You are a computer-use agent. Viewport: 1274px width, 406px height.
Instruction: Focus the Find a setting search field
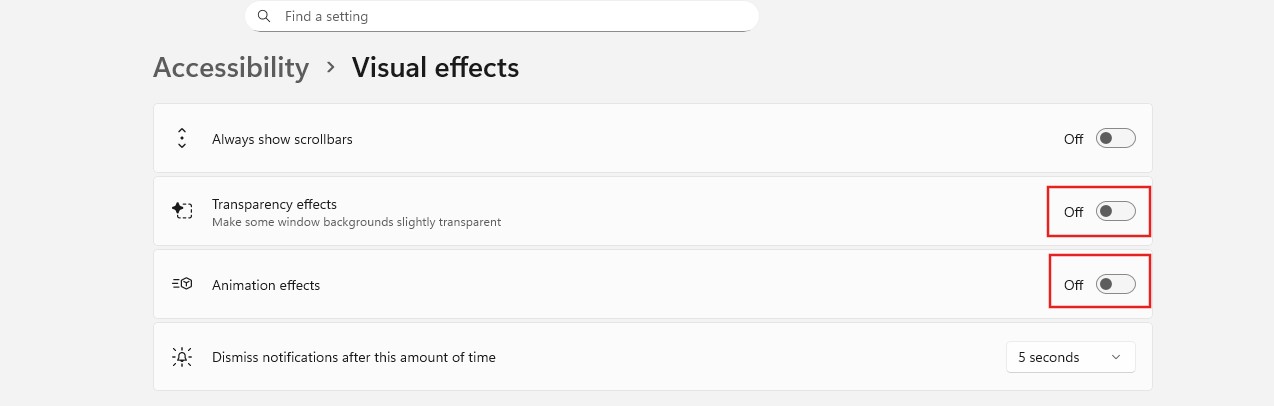(x=500, y=17)
